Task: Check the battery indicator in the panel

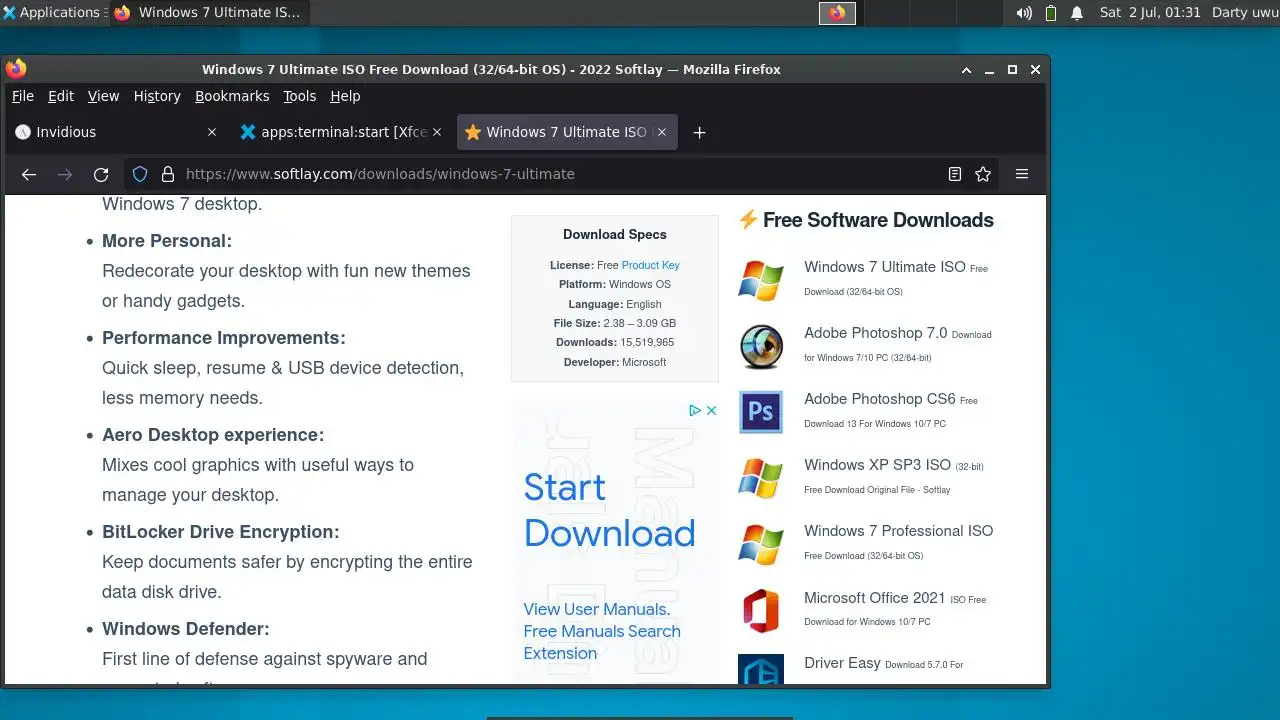Action: click(1051, 13)
